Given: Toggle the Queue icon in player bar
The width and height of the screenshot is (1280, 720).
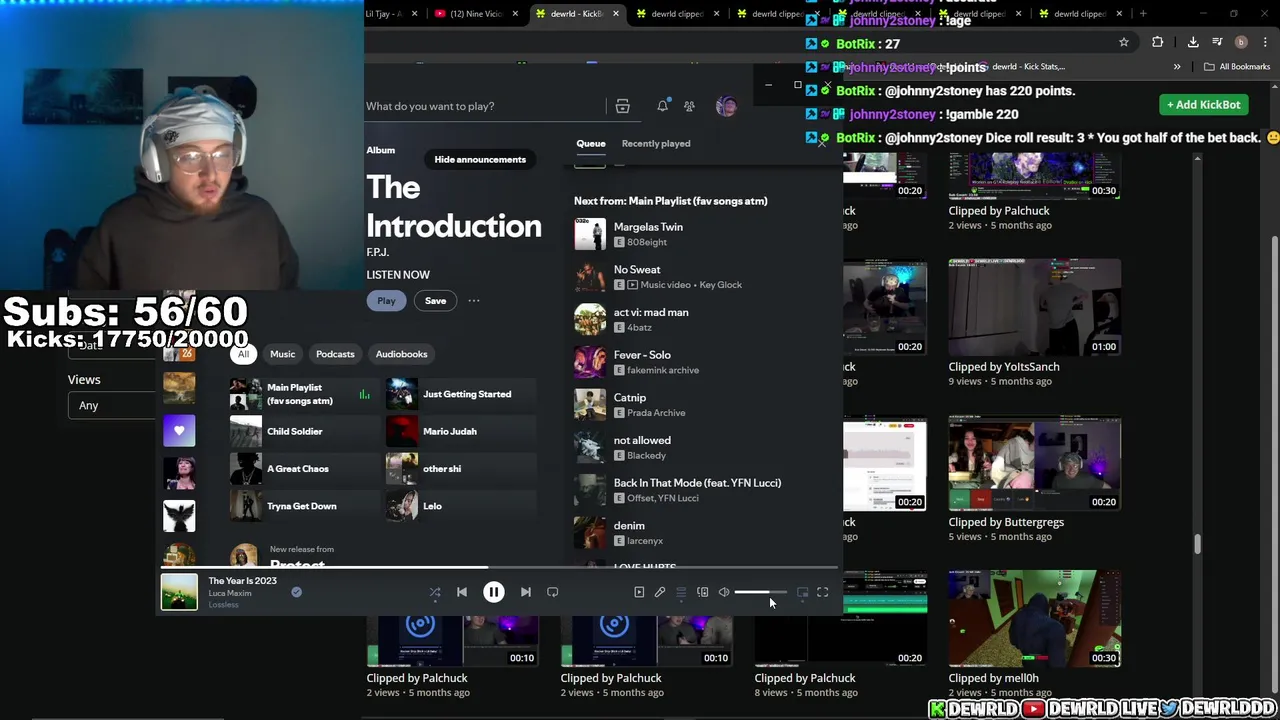Looking at the screenshot, I should (x=681, y=592).
